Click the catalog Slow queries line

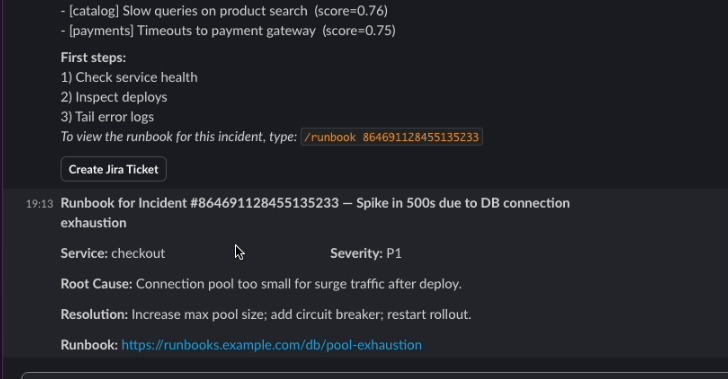click(224, 11)
